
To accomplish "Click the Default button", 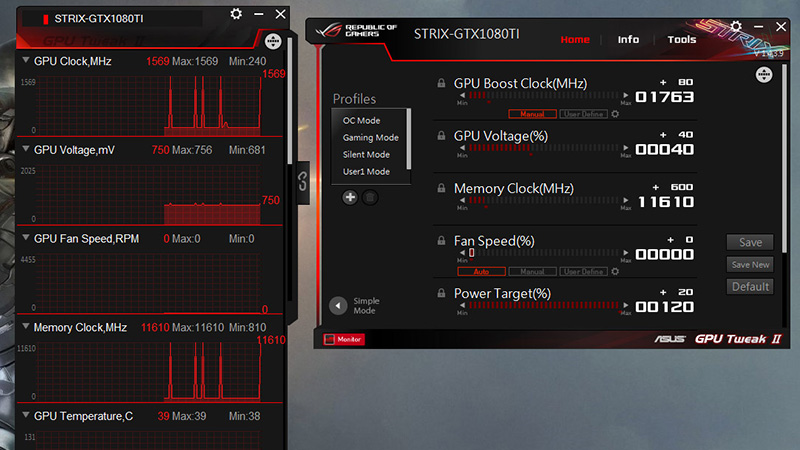I will [750, 287].
